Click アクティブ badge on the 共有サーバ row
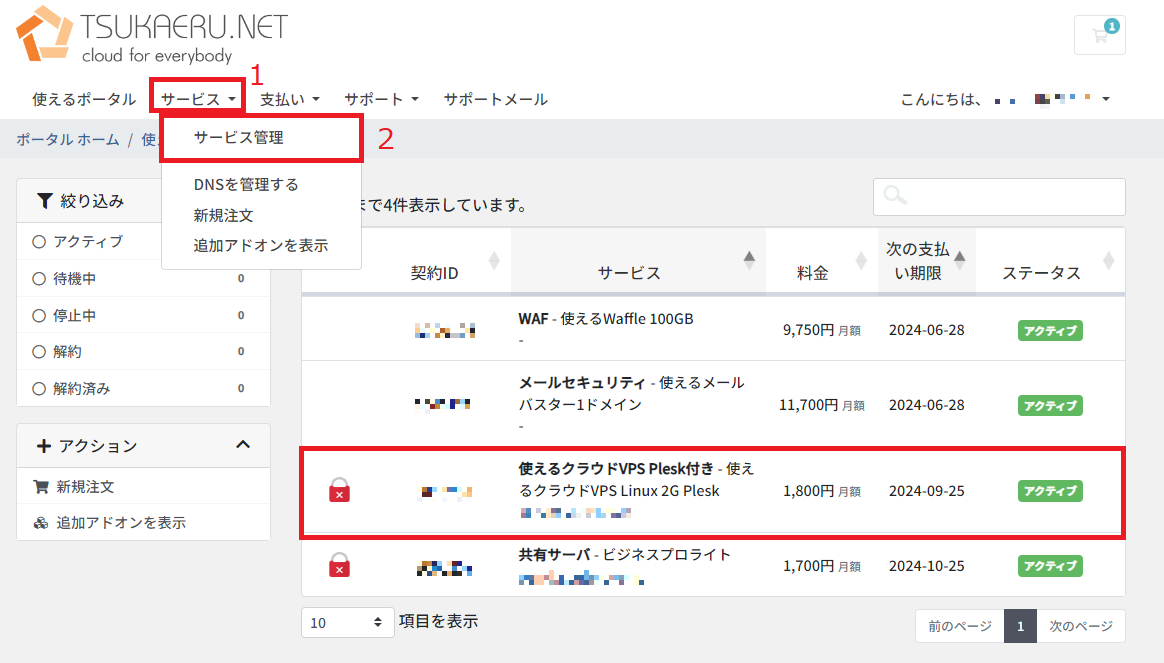1164x663 pixels. click(x=1050, y=566)
